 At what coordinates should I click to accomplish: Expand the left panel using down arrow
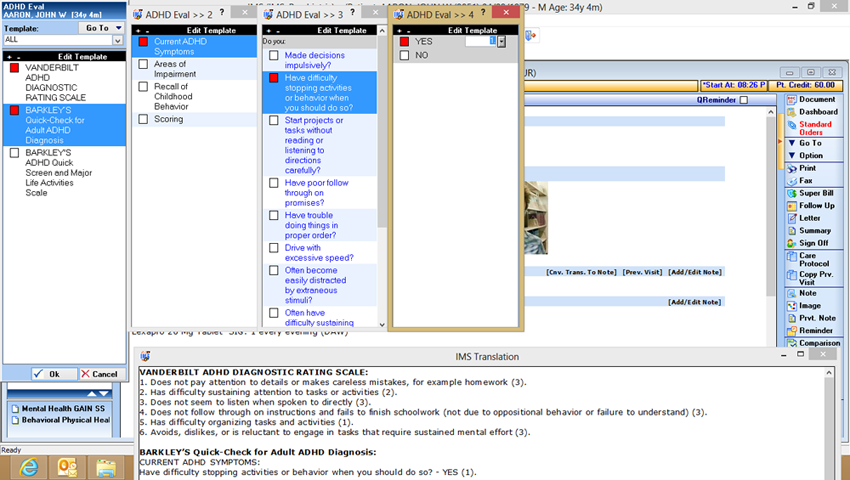point(103,393)
